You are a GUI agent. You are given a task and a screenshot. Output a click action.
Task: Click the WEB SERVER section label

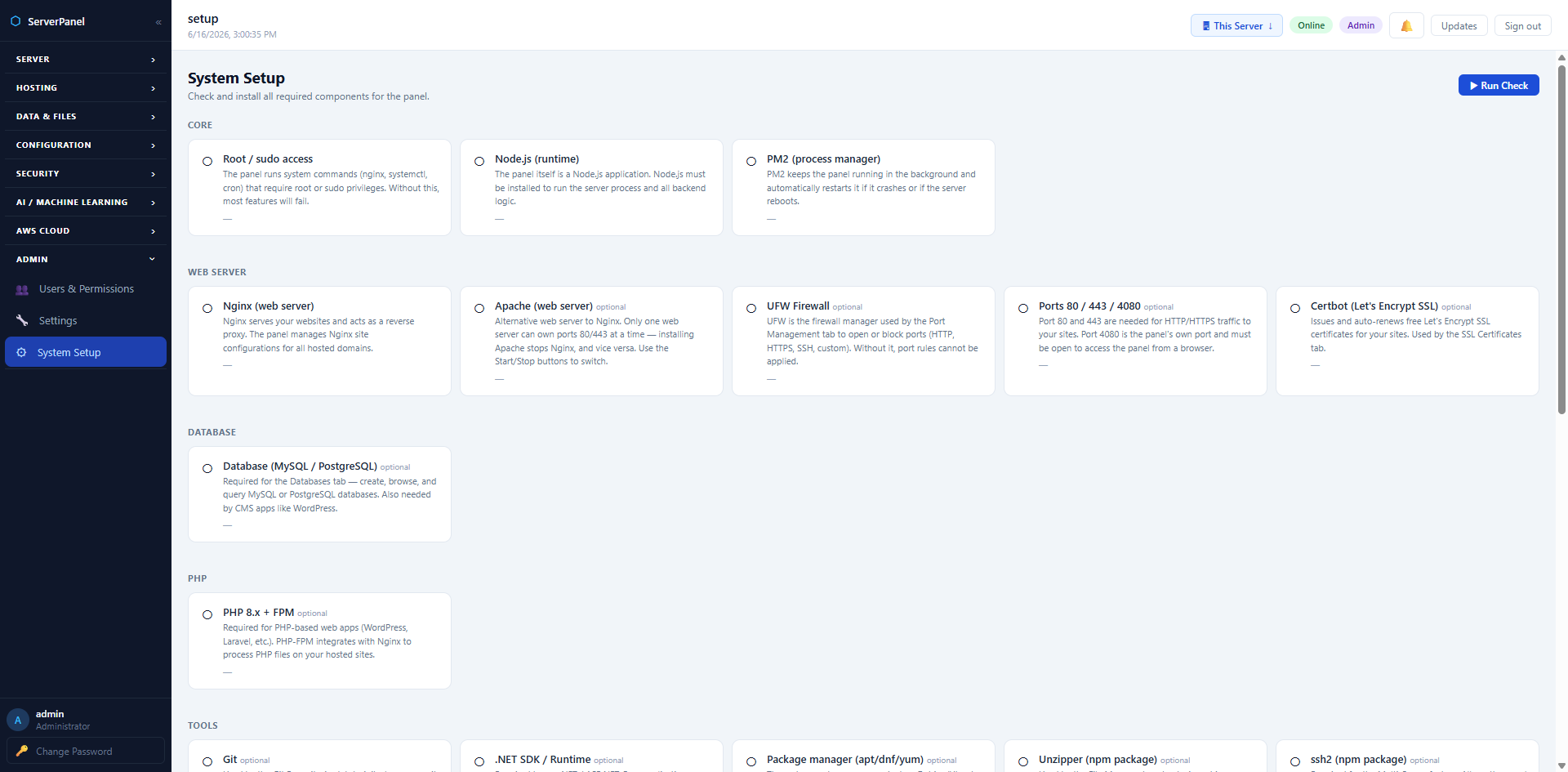coord(217,273)
